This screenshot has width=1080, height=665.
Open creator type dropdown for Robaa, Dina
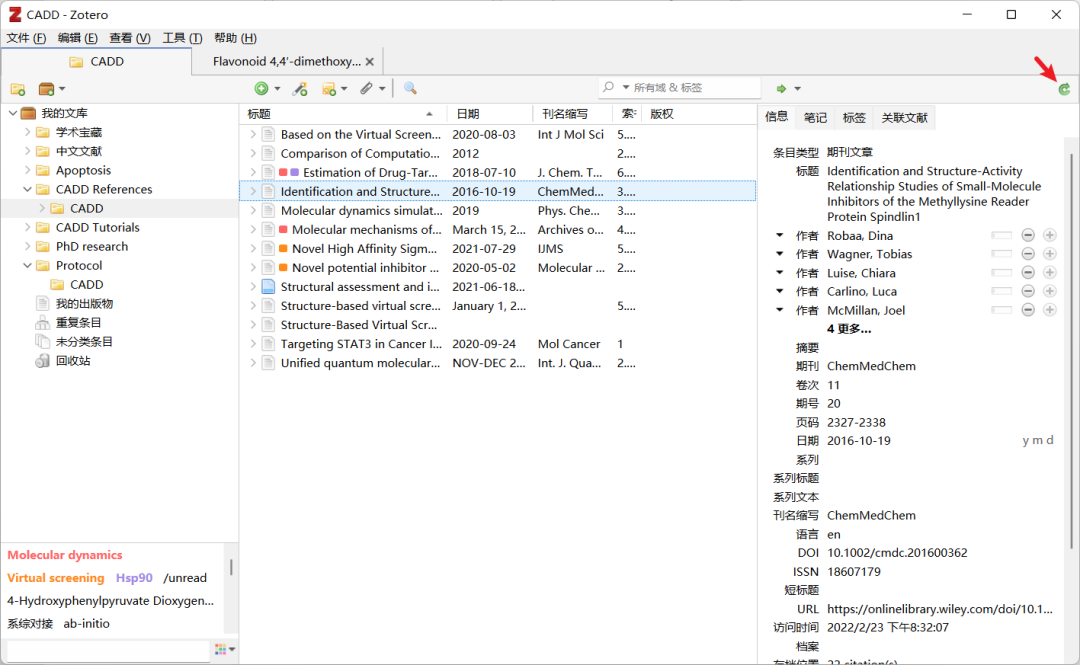coord(780,236)
